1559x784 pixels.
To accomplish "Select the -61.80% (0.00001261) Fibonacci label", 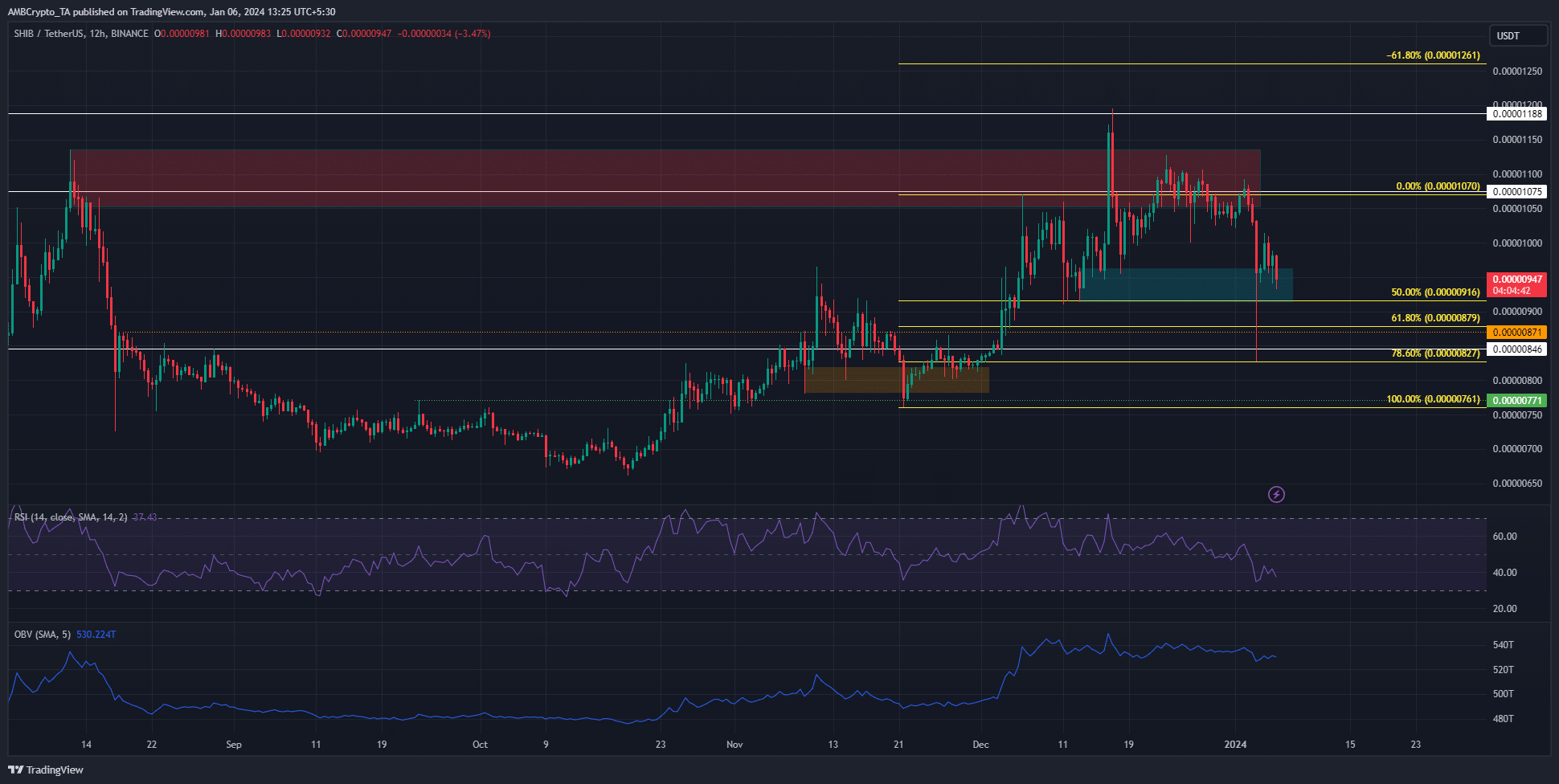I will [x=1433, y=56].
